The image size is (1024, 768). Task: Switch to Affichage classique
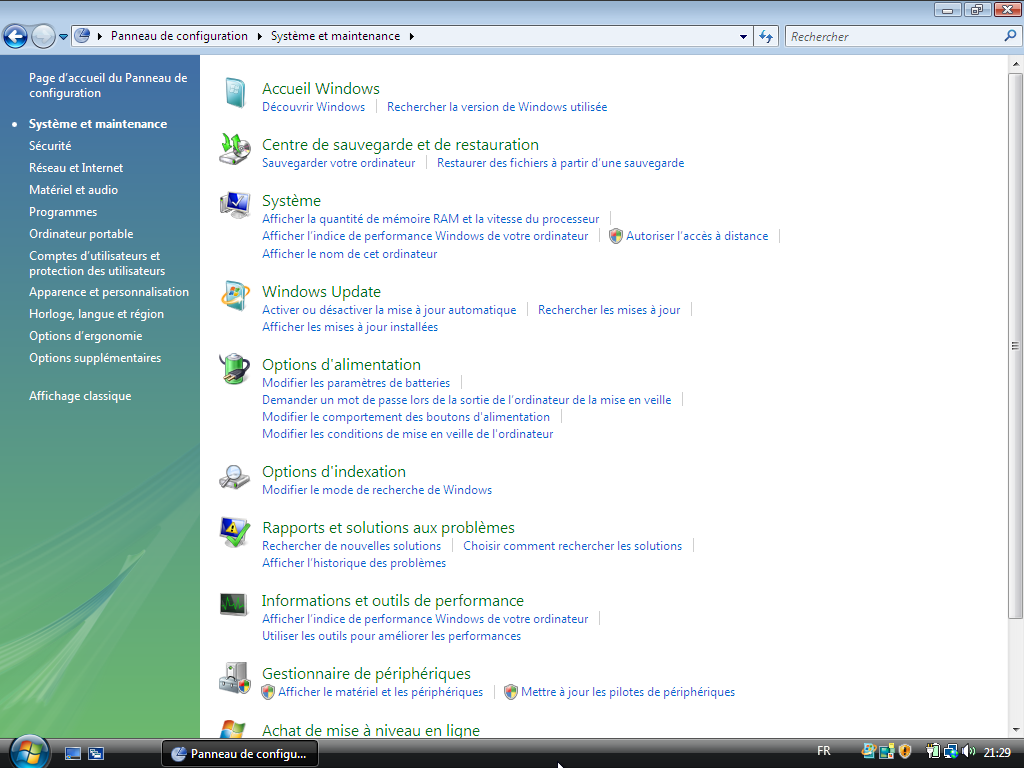[80, 396]
